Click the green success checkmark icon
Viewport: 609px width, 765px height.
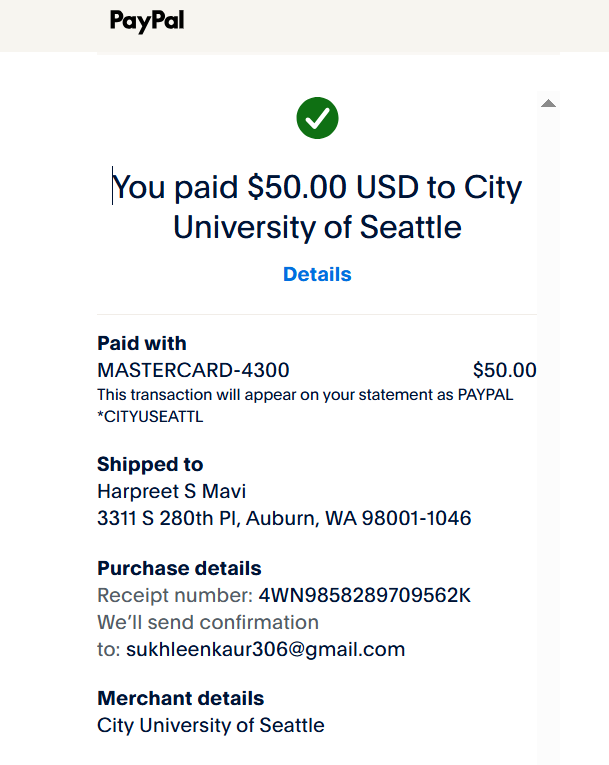click(x=317, y=118)
